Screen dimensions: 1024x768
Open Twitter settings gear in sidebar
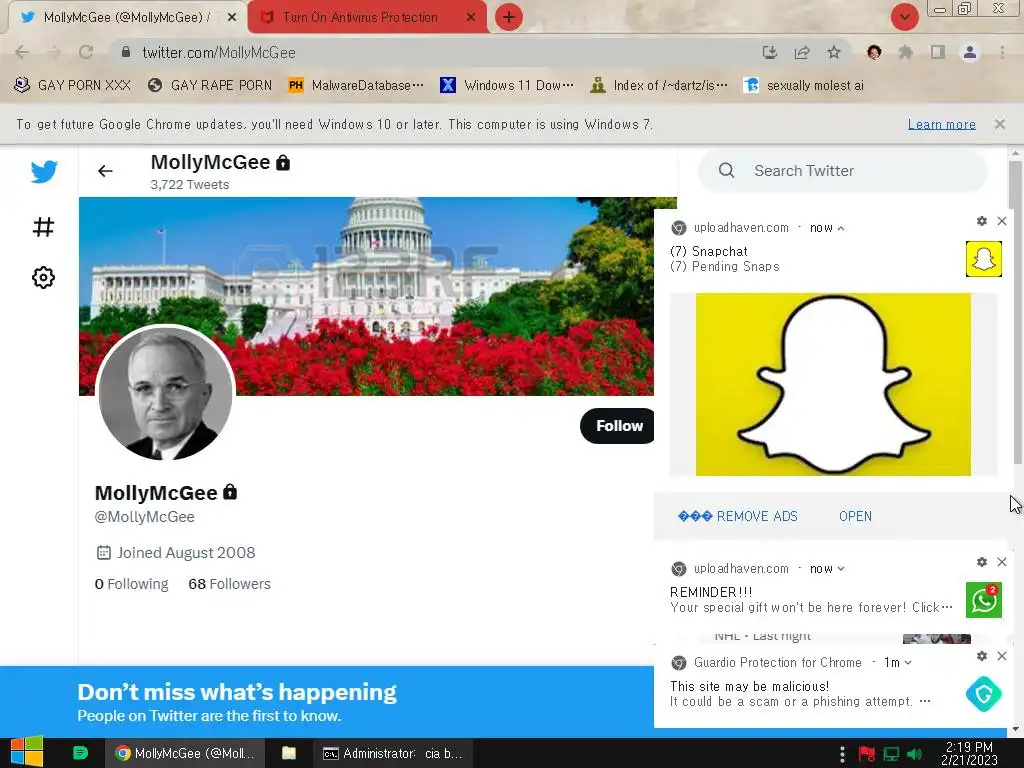click(x=43, y=278)
